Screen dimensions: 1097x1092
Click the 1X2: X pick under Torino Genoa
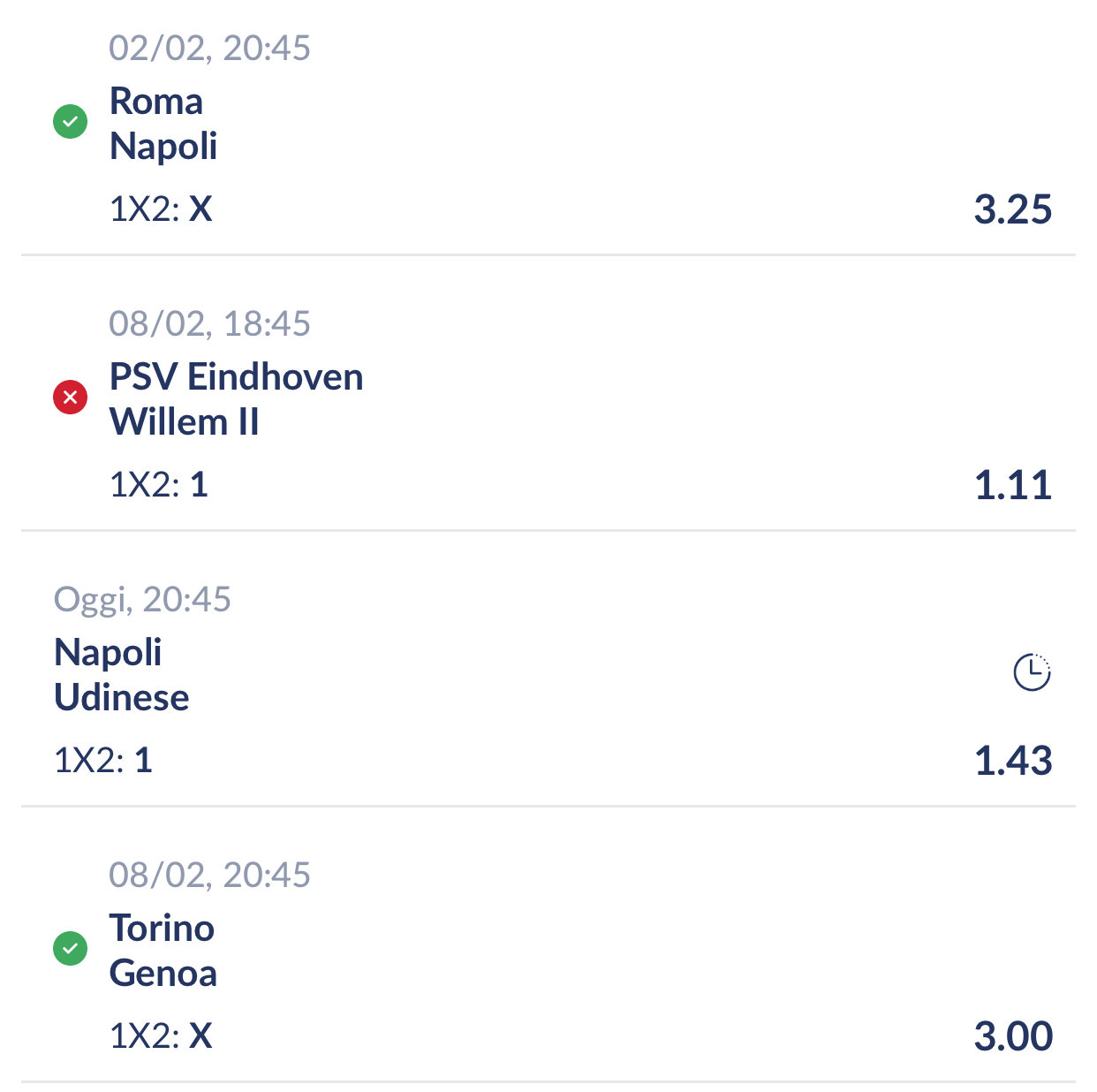click(x=161, y=1036)
